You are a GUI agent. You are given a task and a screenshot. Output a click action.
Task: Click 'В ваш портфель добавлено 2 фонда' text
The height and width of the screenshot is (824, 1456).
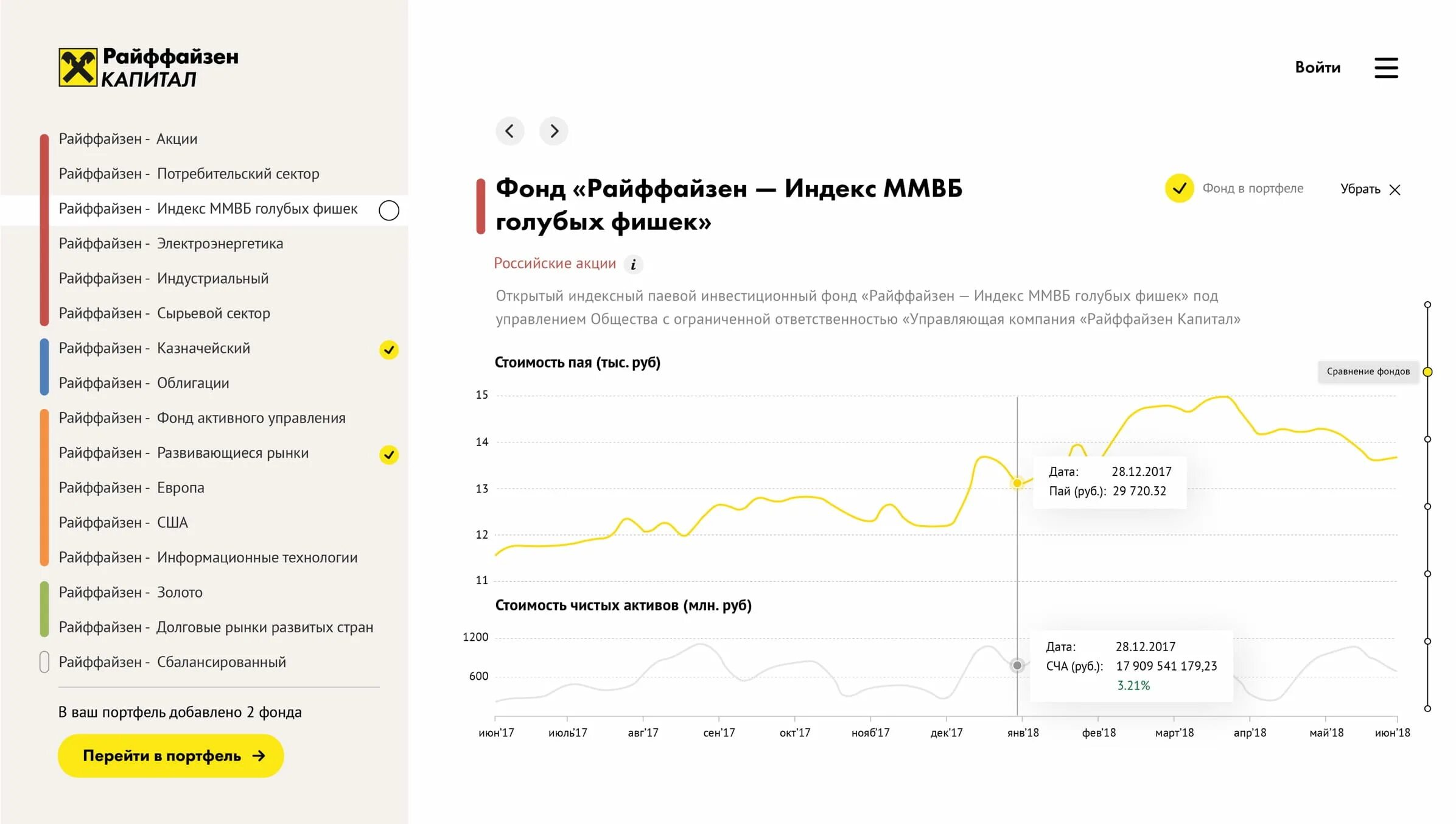[x=180, y=712]
